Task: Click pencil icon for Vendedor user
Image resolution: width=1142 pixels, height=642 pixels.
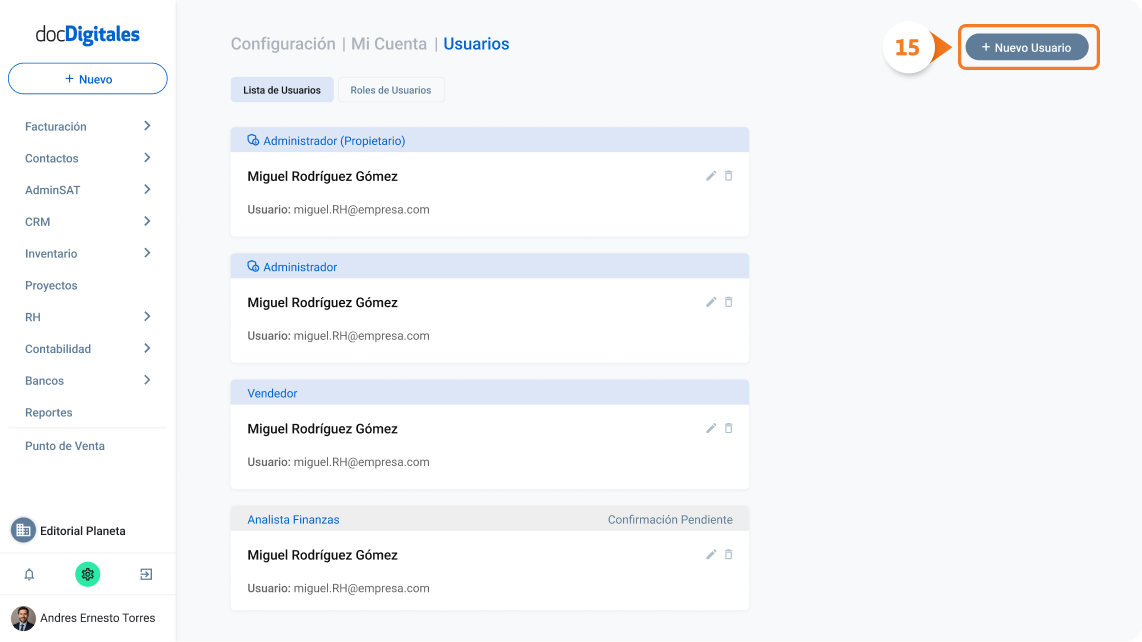Action: (711, 428)
